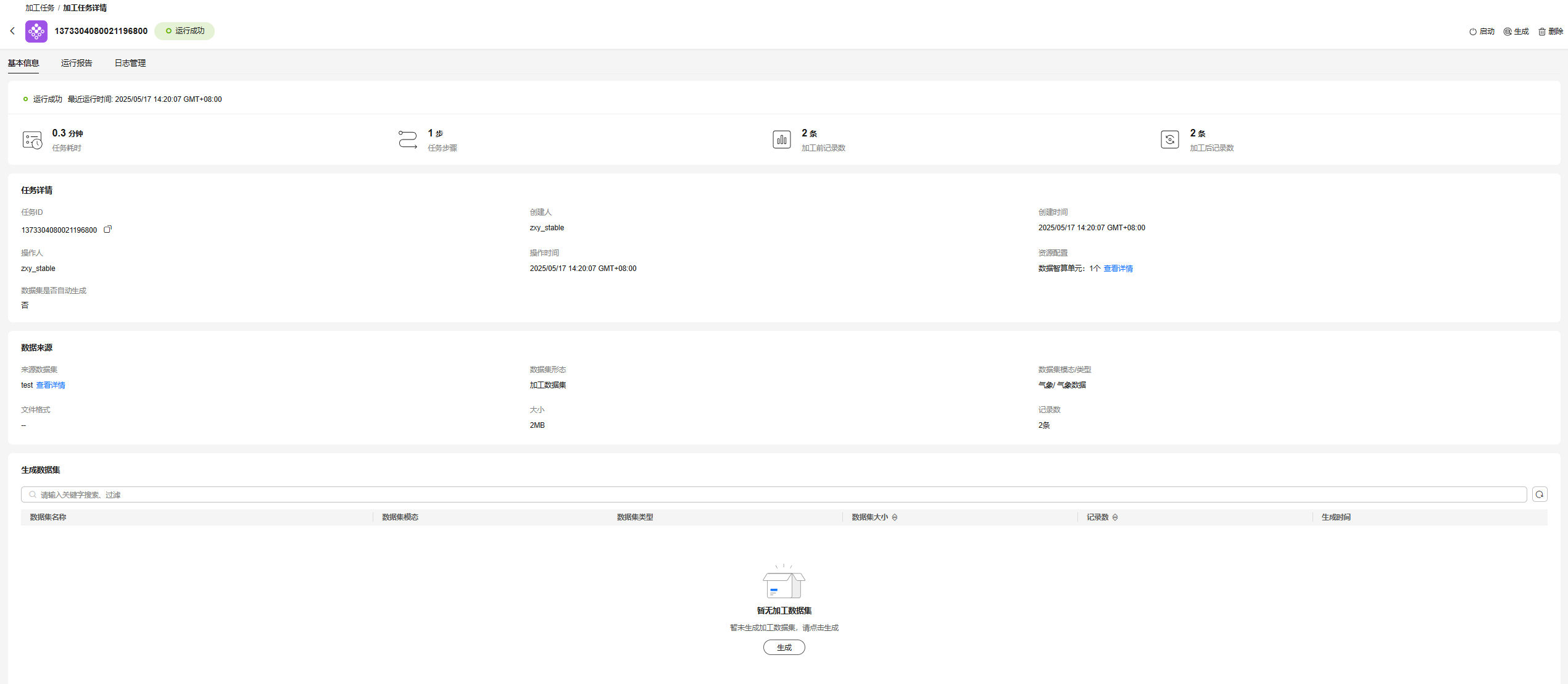
Task: Click the refresh icon beside search box
Action: [x=1539, y=494]
